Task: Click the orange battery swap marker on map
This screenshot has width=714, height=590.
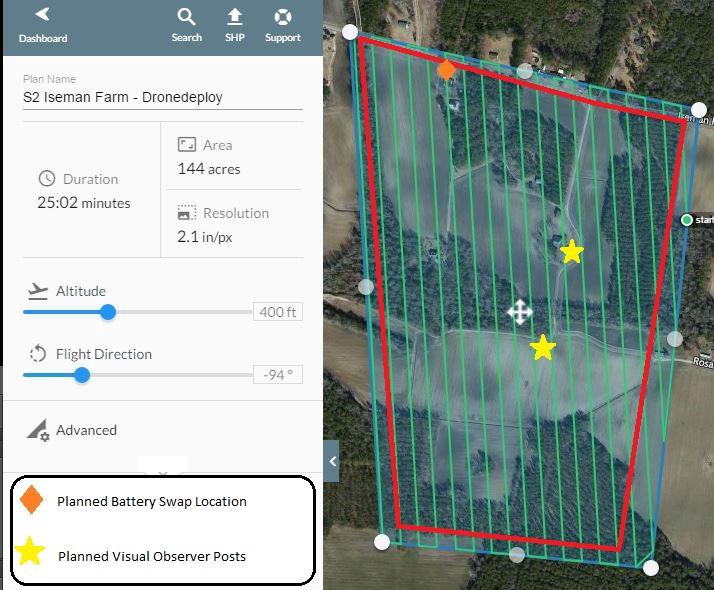Action: click(x=446, y=70)
